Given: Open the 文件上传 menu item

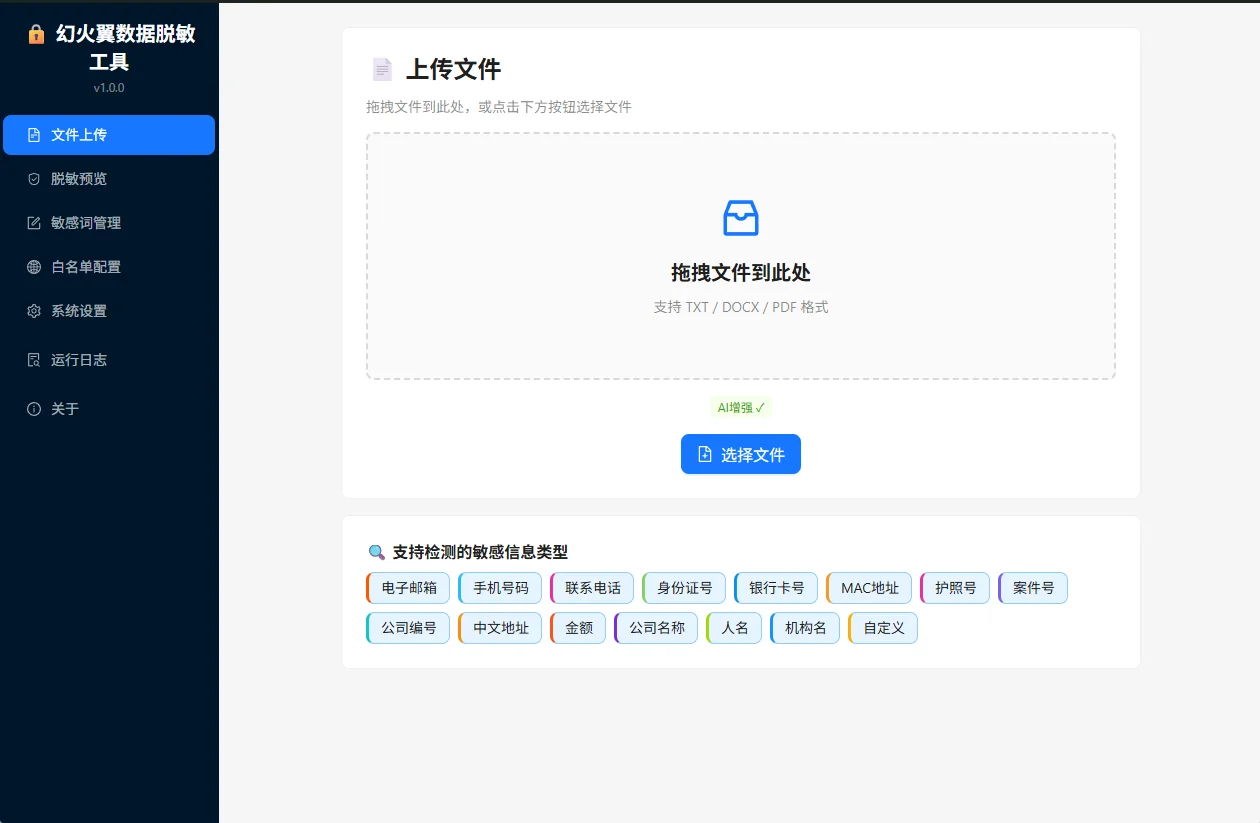Looking at the screenshot, I should pos(109,135).
